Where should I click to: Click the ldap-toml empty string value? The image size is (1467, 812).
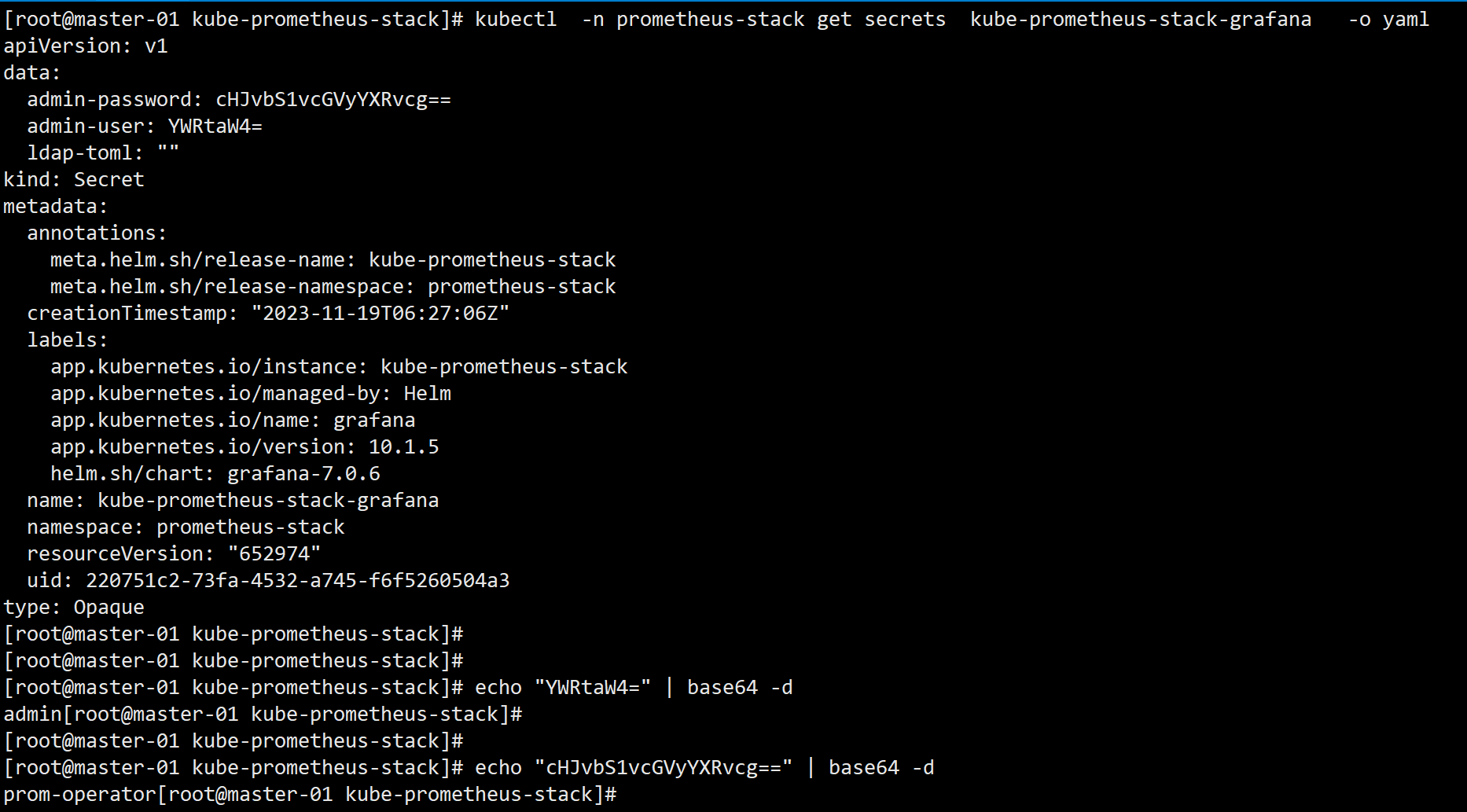[167, 153]
